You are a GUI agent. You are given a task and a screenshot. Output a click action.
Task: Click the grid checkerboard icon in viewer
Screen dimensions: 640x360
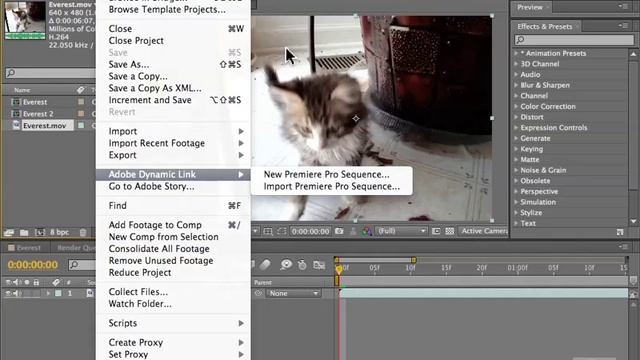pos(450,231)
